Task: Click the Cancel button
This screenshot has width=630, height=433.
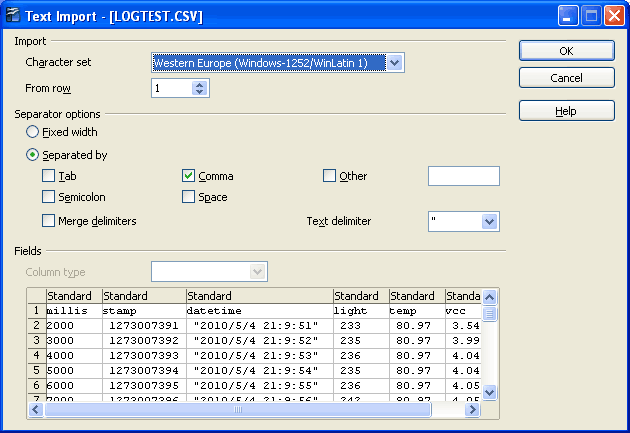Action: [566, 78]
